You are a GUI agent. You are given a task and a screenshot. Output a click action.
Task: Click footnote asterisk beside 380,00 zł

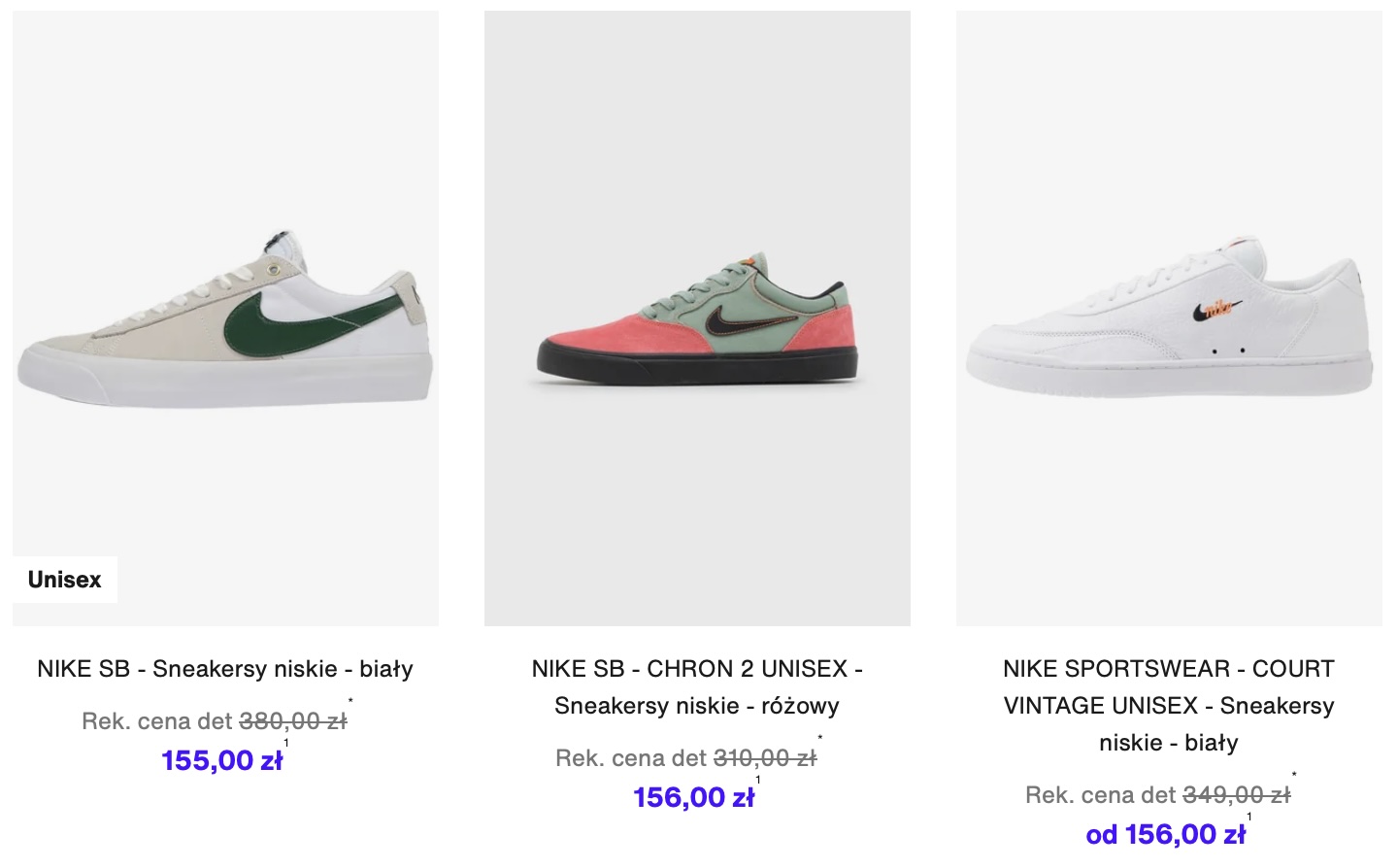[x=350, y=701]
